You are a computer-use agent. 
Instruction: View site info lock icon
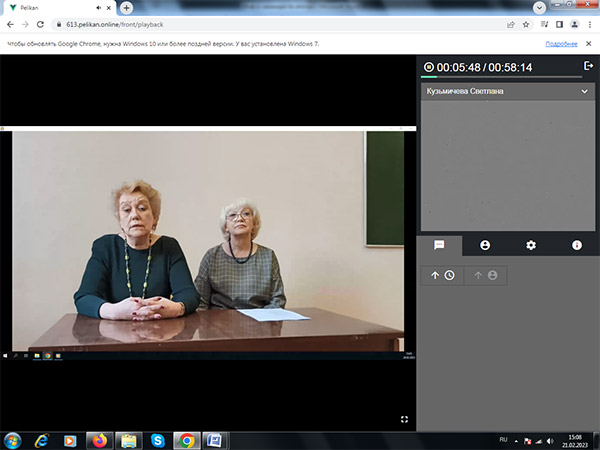tap(59, 24)
